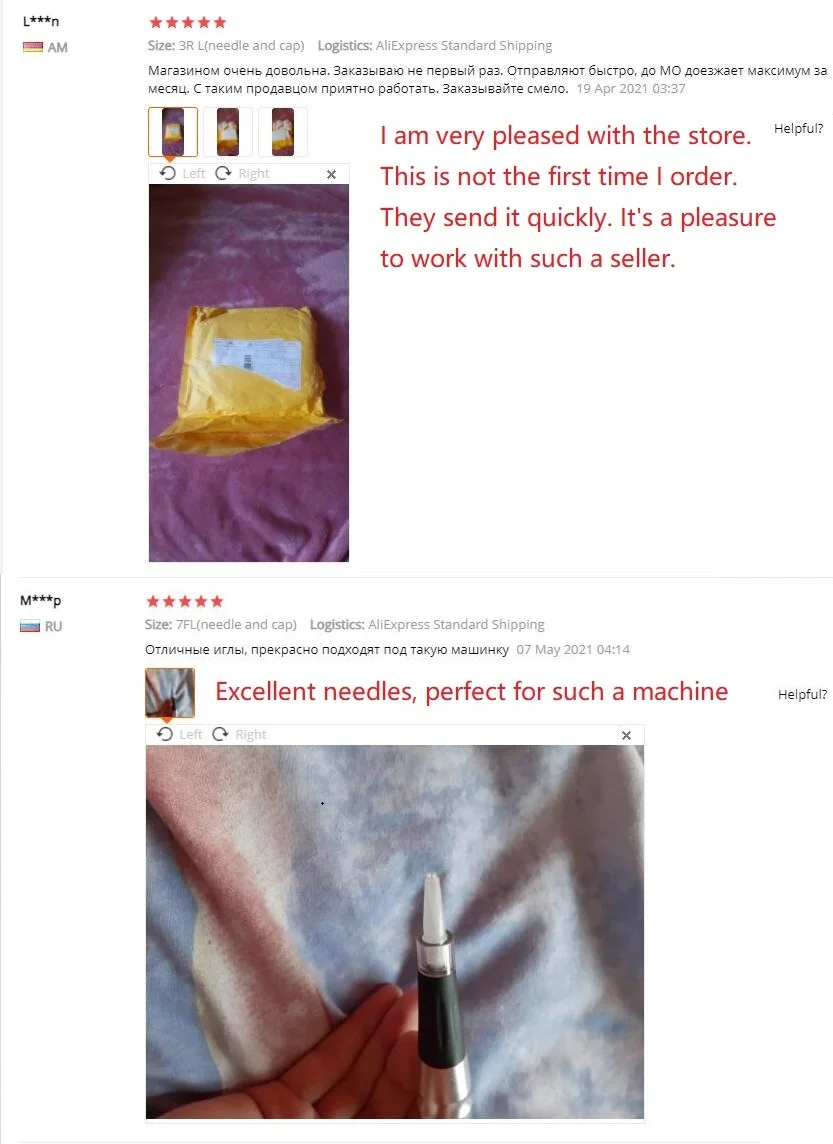The width and height of the screenshot is (833, 1144).
Task: Click the five-star rating of L***n's review
Action: (x=187, y=23)
